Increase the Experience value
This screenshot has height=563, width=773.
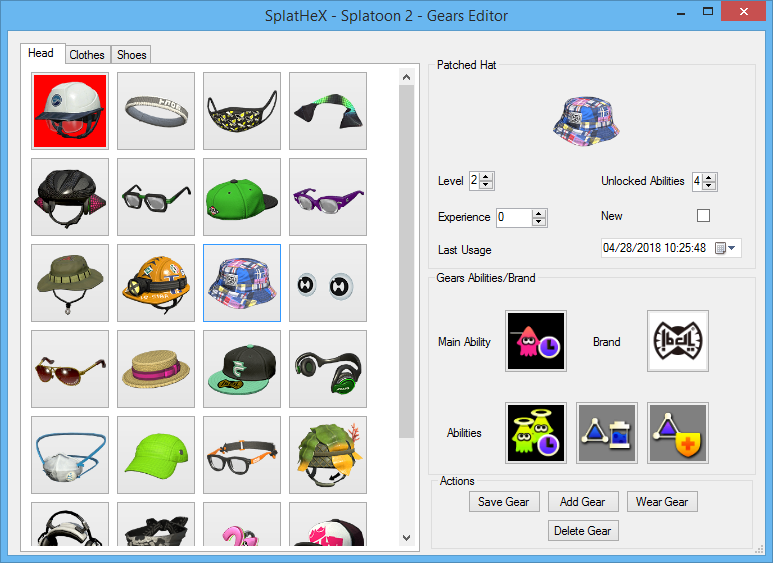click(539, 213)
